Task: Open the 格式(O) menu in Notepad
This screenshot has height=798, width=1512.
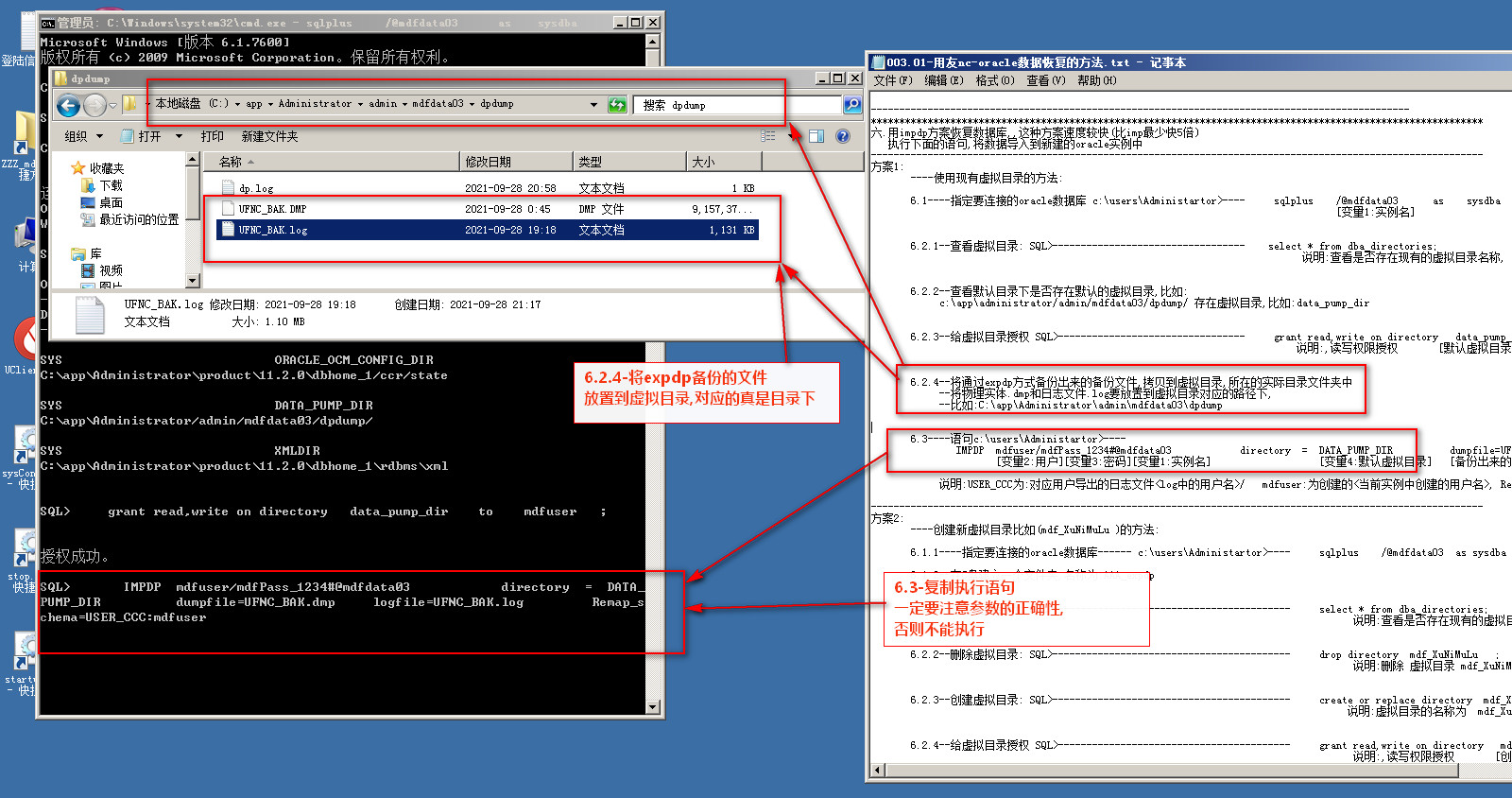Action: (x=994, y=80)
